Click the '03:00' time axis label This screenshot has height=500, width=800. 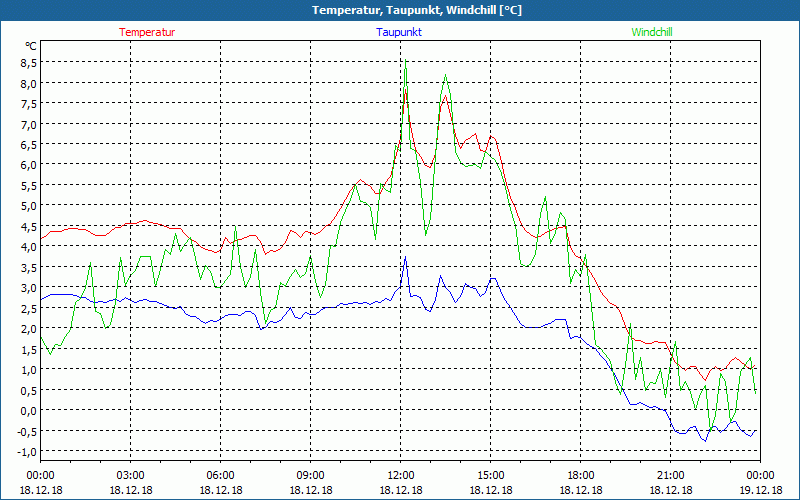point(131,475)
